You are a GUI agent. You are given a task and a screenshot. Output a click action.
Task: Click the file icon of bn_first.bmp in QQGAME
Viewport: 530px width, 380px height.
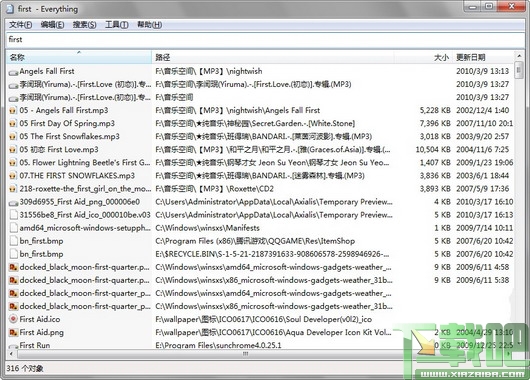coord(14,241)
